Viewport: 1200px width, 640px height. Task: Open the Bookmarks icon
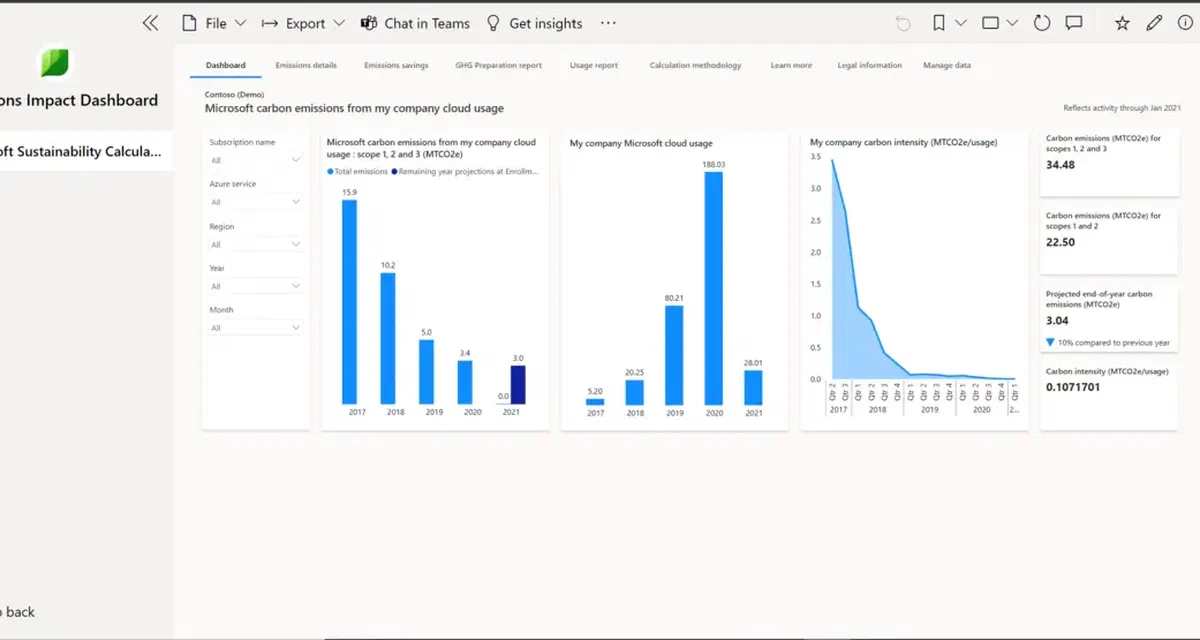click(x=940, y=22)
